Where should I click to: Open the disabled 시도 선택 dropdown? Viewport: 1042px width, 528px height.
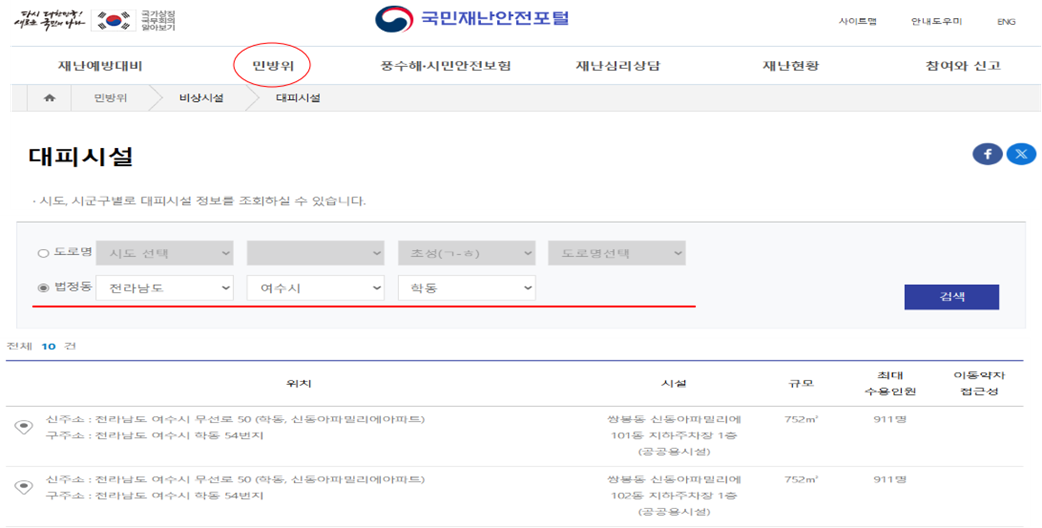[165, 253]
